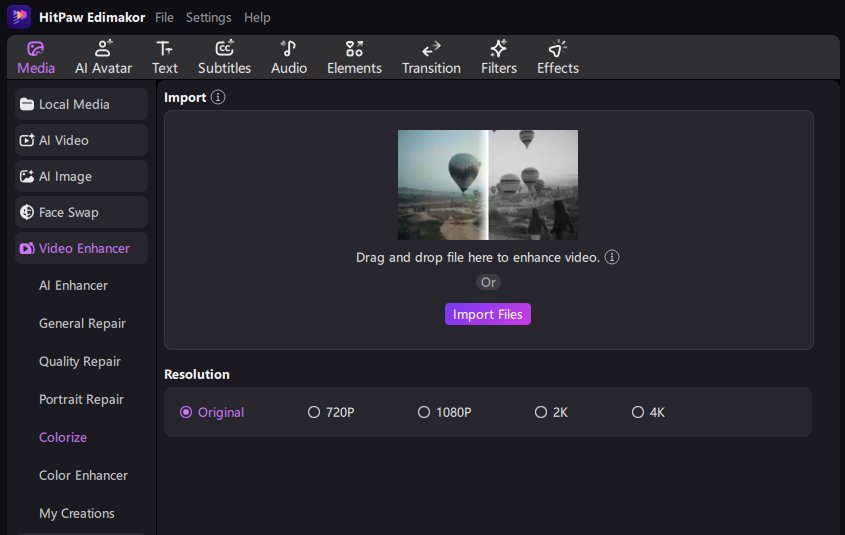Click the HitPaw Edimakor logo icon
Image resolution: width=845 pixels, height=535 pixels.
pyautogui.click(x=19, y=16)
